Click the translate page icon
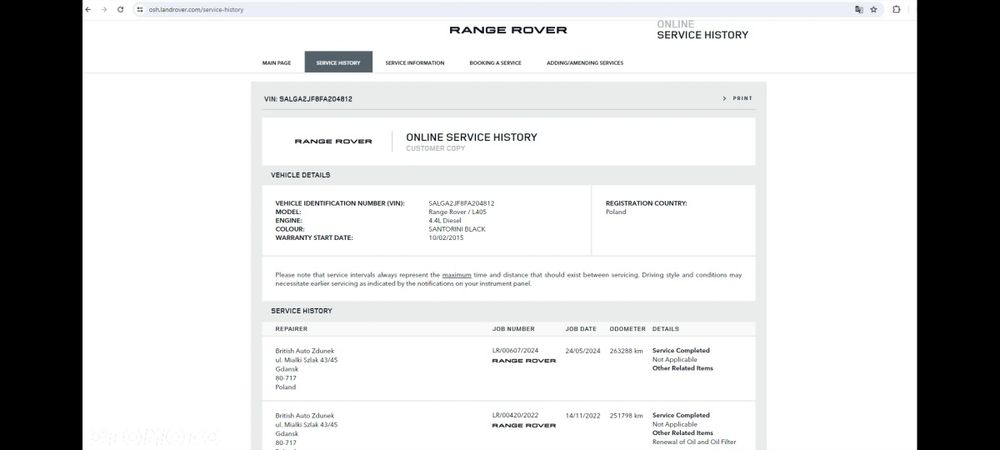The width and height of the screenshot is (1000, 450). click(x=859, y=10)
